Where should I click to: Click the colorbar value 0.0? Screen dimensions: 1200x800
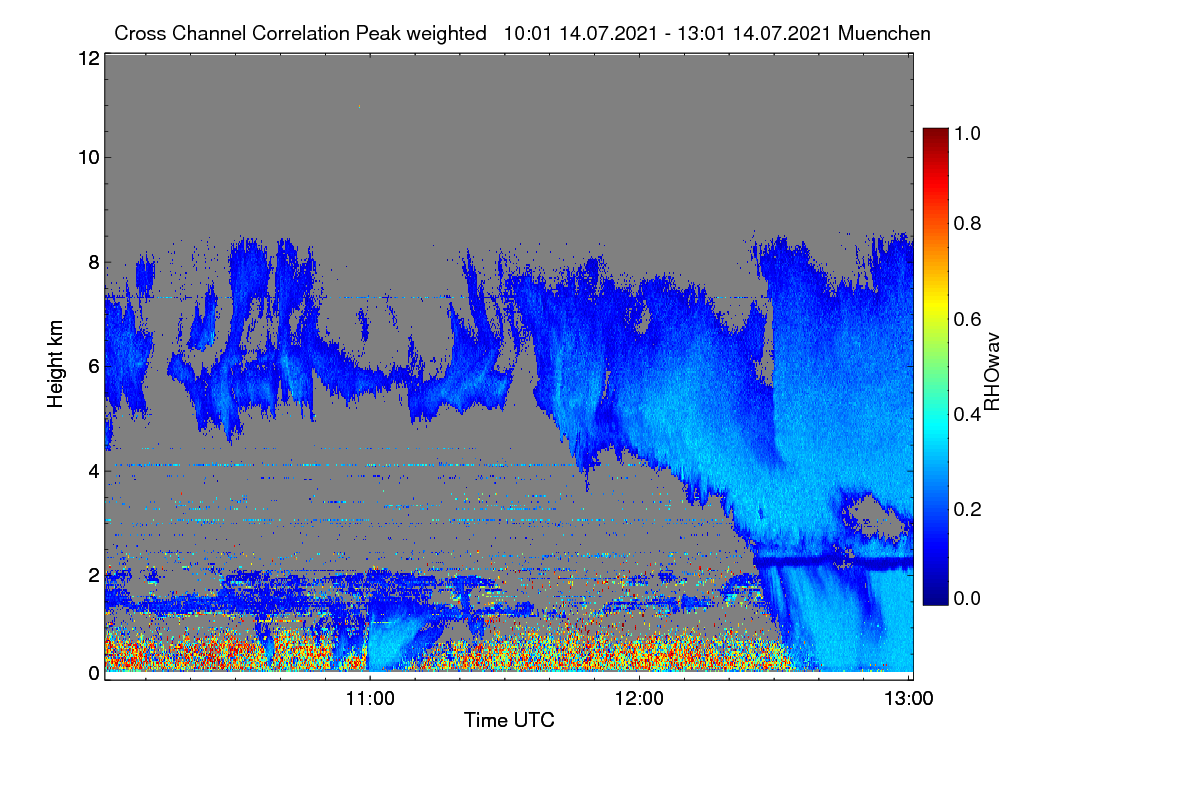(969, 598)
